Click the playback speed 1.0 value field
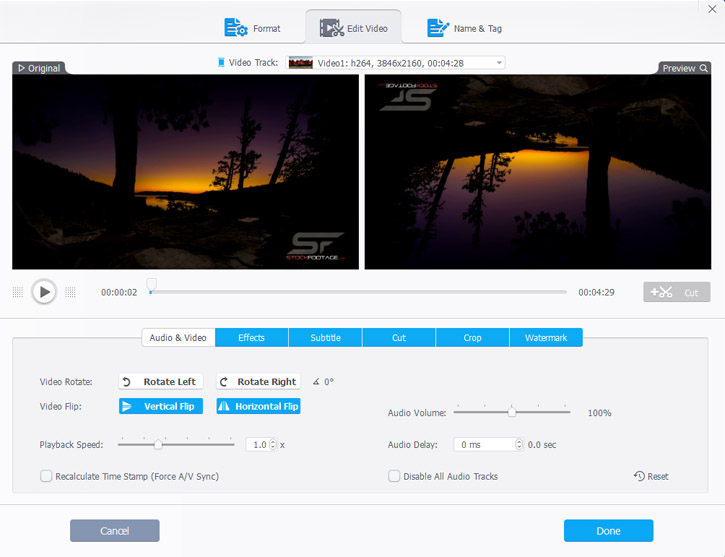This screenshot has height=557, width=725. [258, 445]
